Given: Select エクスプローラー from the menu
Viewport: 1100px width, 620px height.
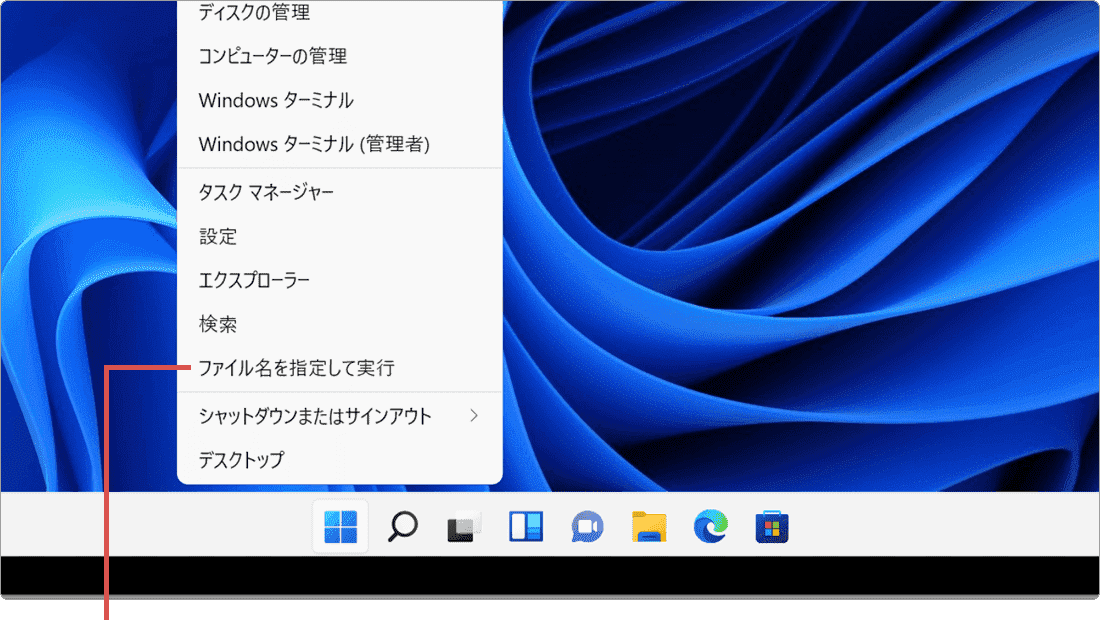Looking at the screenshot, I should coord(254,280).
